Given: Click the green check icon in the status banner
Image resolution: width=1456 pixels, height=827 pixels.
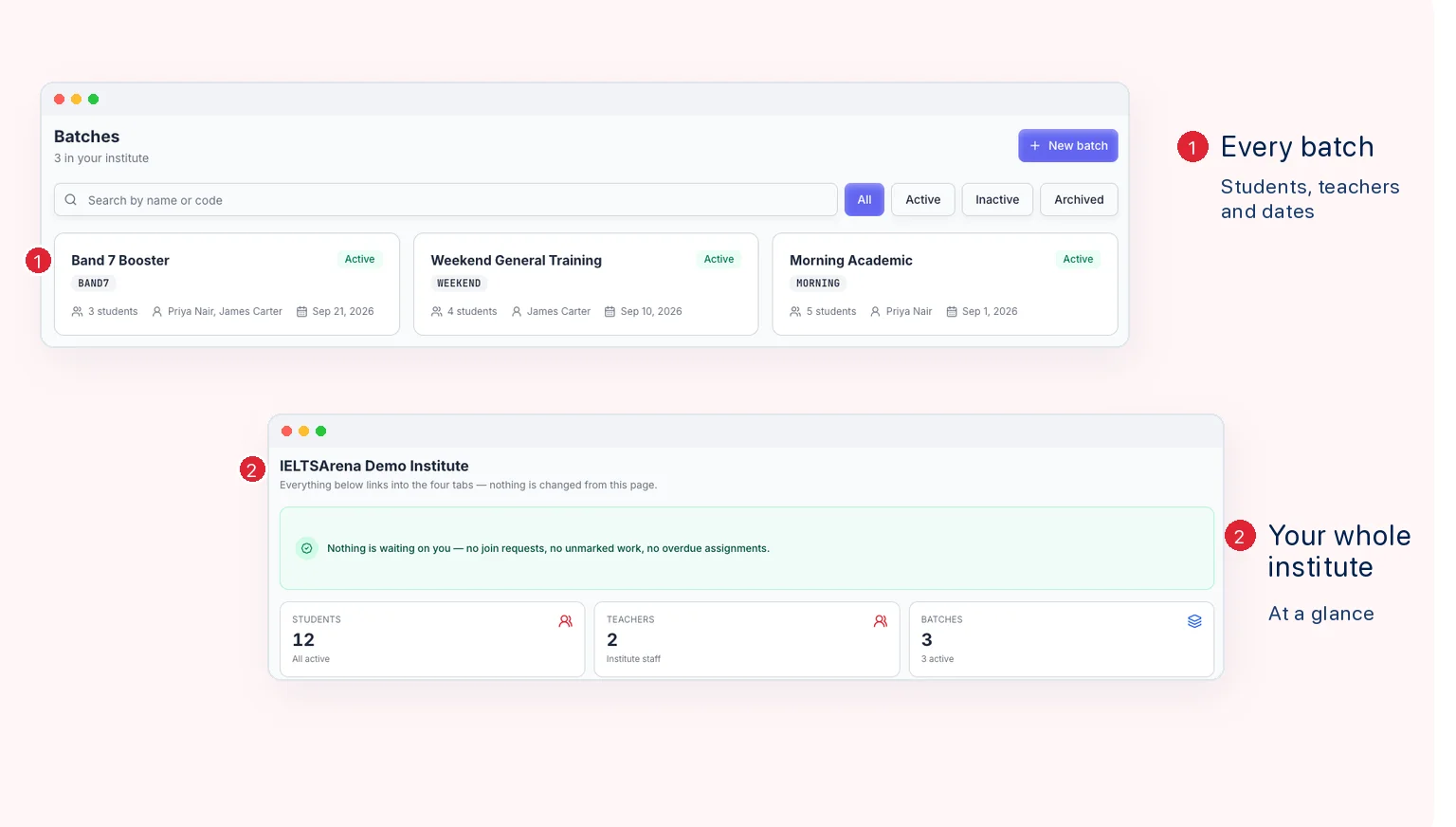Looking at the screenshot, I should tap(306, 548).
